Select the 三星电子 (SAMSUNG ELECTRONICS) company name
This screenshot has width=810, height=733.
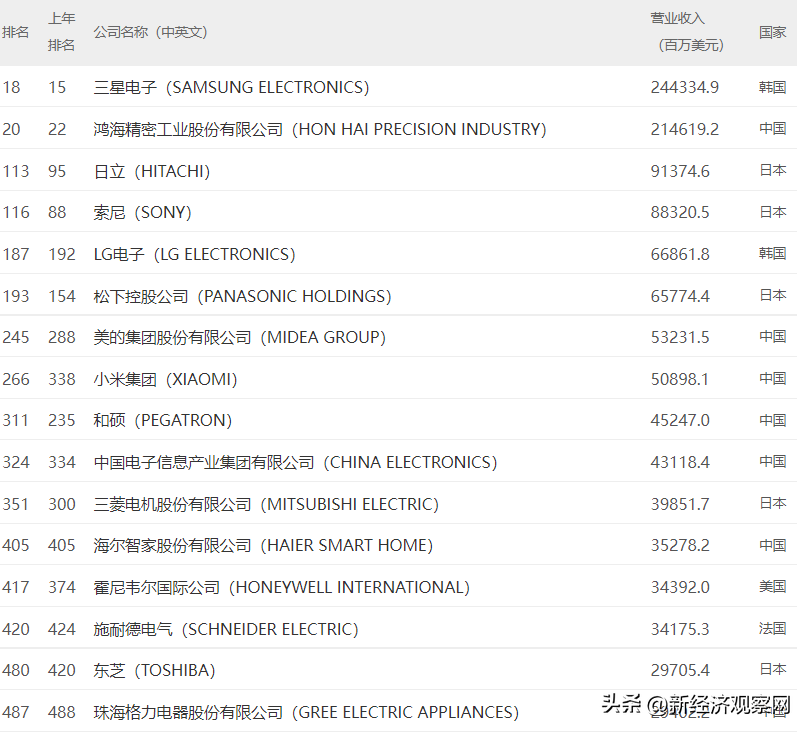[231, 87]
